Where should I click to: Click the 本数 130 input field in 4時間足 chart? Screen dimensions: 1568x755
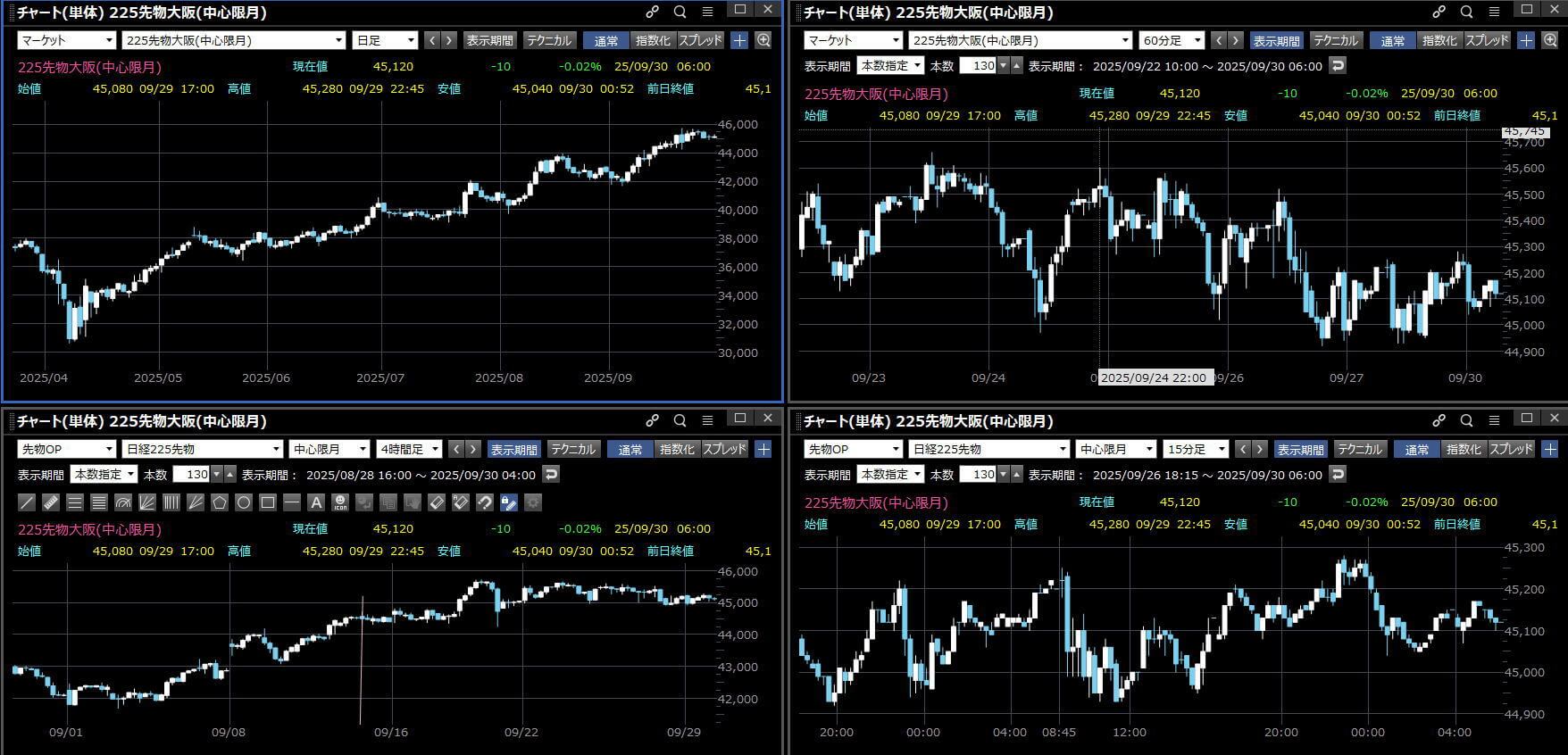point(190,475)
